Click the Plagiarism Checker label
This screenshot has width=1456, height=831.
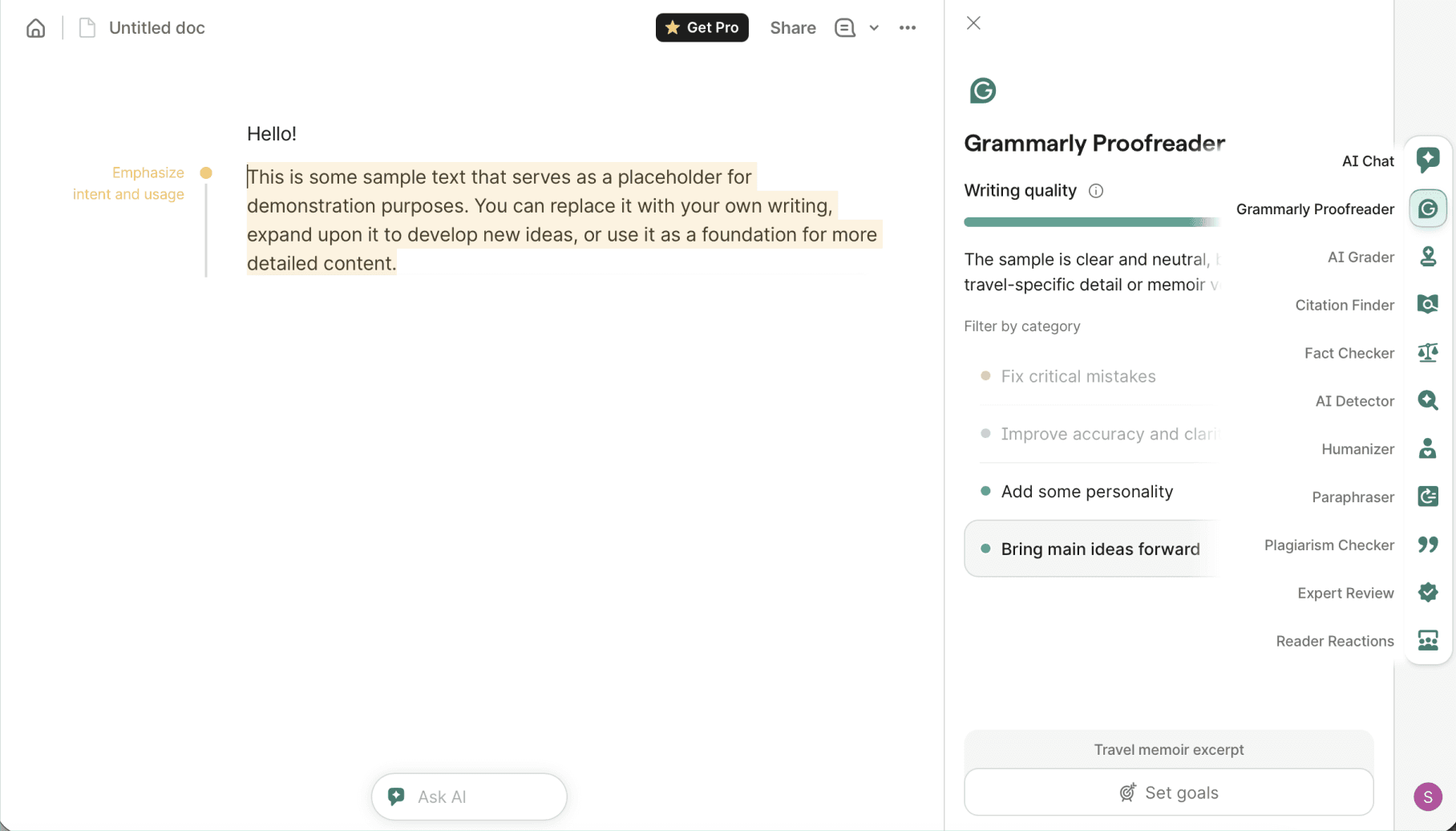click(1329, 545)
